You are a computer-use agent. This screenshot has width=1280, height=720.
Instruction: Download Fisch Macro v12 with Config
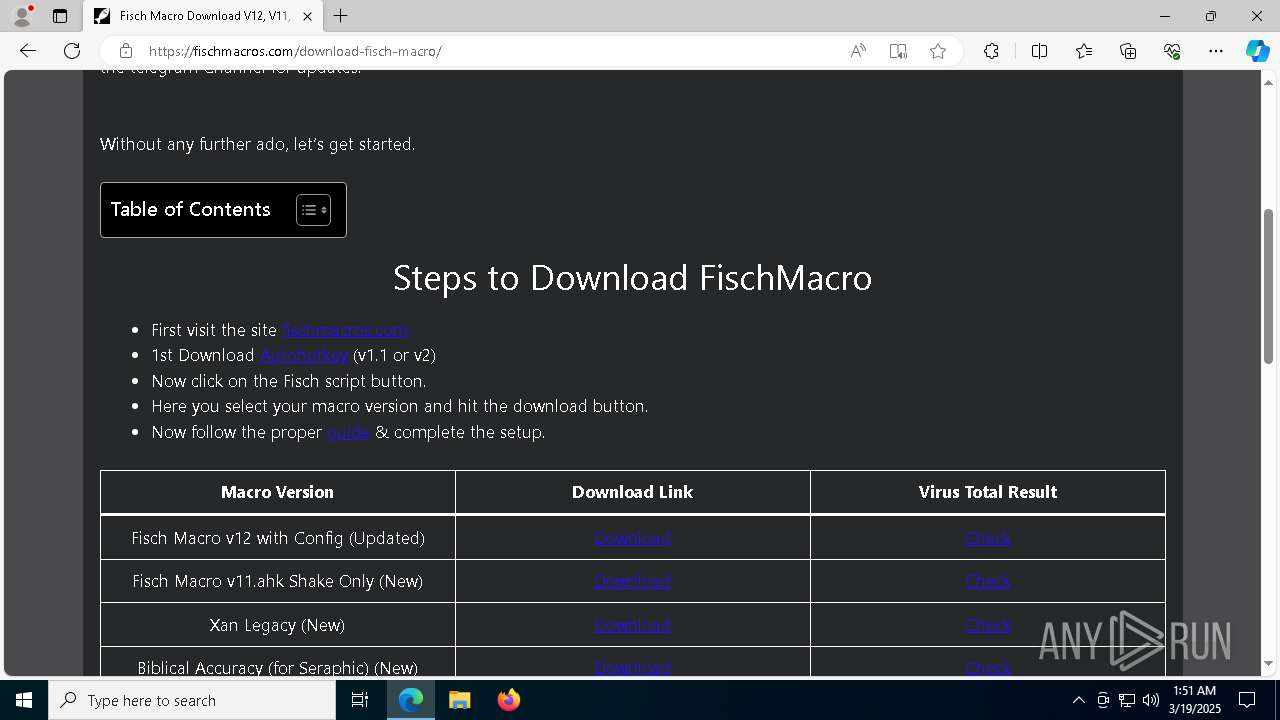(632, 538)
